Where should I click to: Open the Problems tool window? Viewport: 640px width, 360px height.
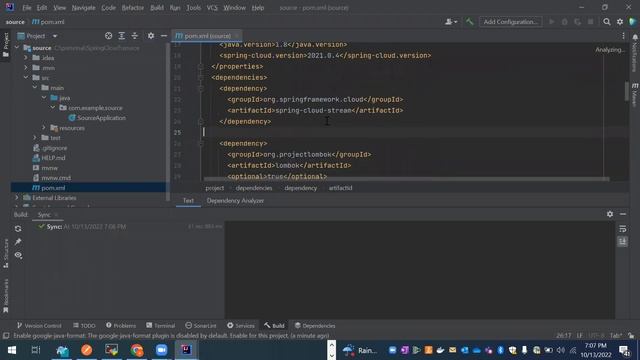tap(121, 326)
